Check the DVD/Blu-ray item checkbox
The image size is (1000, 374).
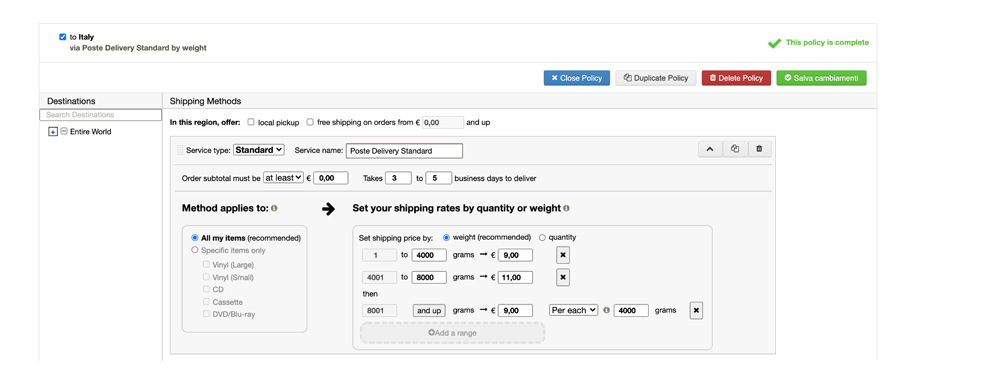tap(206, 314)
